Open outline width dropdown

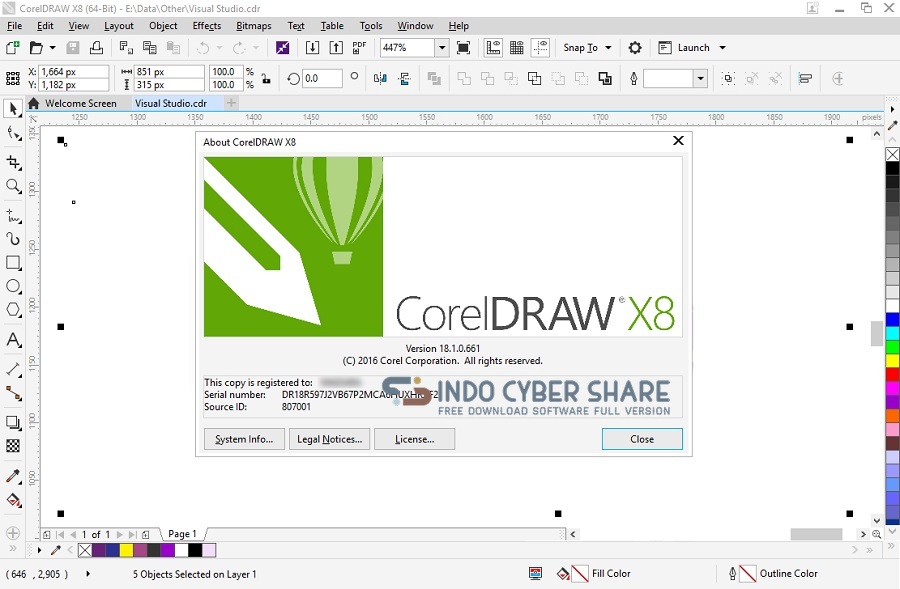[700, 79]
